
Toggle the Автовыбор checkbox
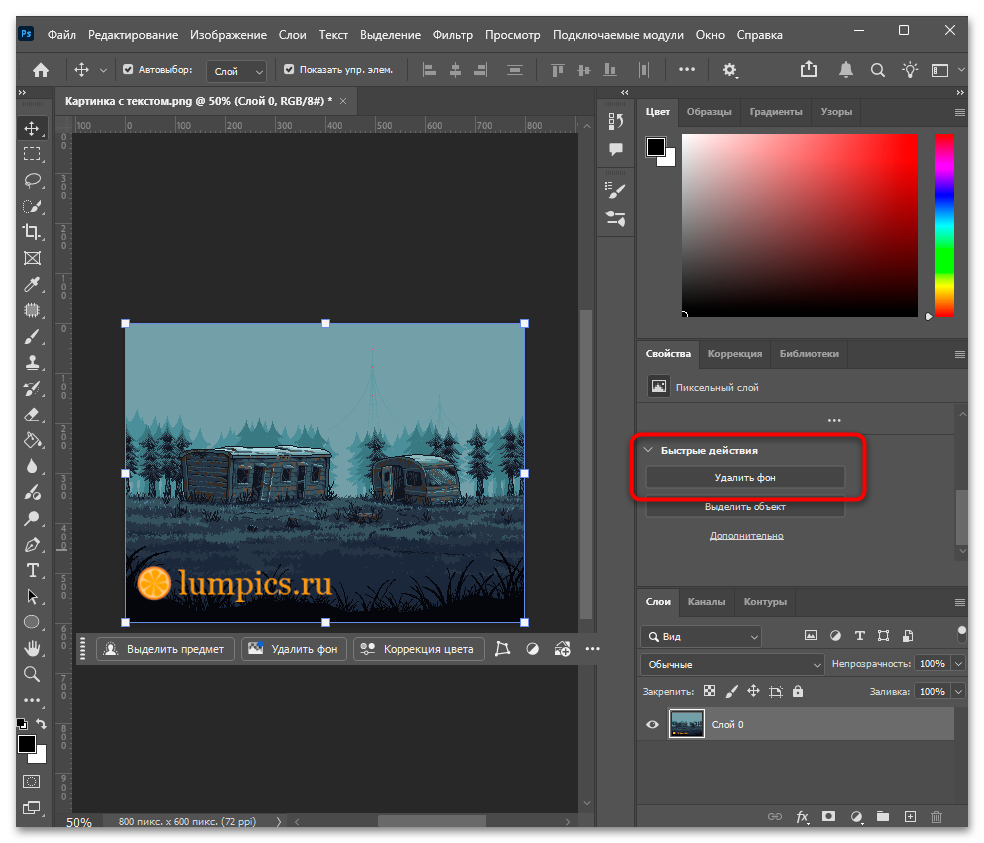point(128,70)
